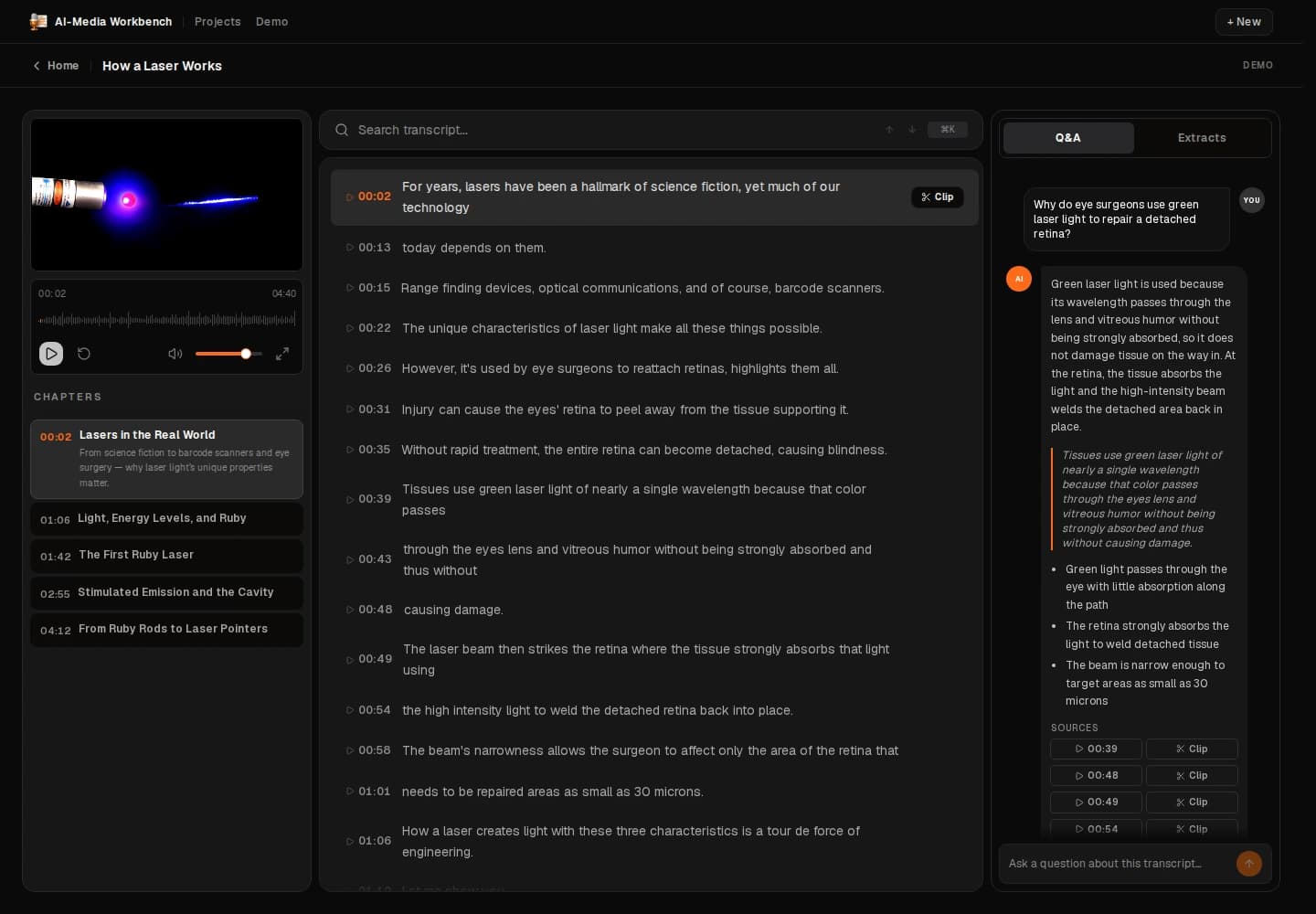Adjust the volume slider
Screen dimensions: 1316x914
(x=228, y=354)
